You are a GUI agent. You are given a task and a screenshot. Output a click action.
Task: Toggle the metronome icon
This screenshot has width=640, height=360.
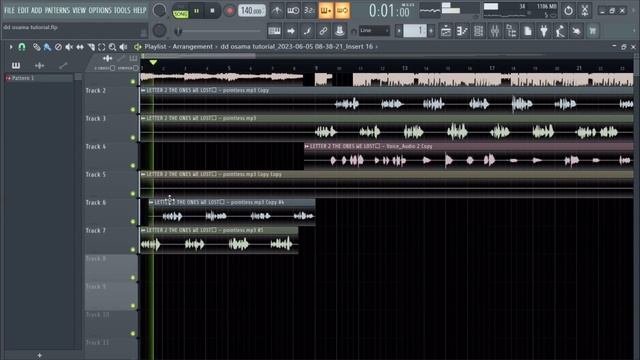[277, 11]
